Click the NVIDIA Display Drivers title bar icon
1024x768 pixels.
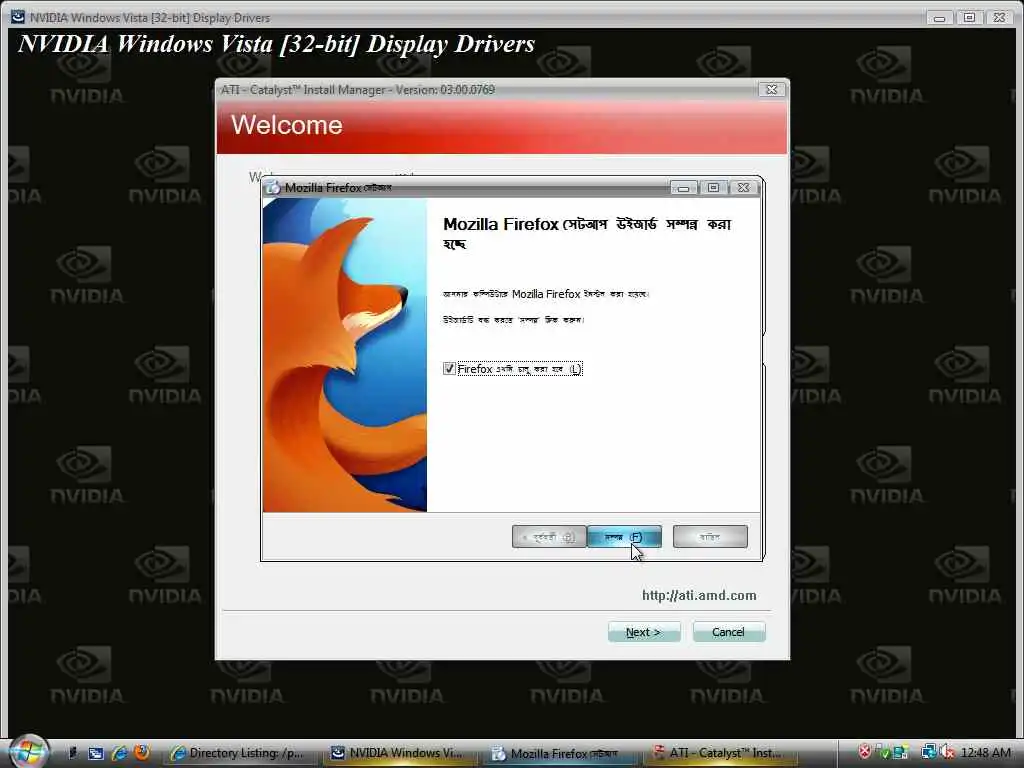pyautogui.click(x=18, y=17)
